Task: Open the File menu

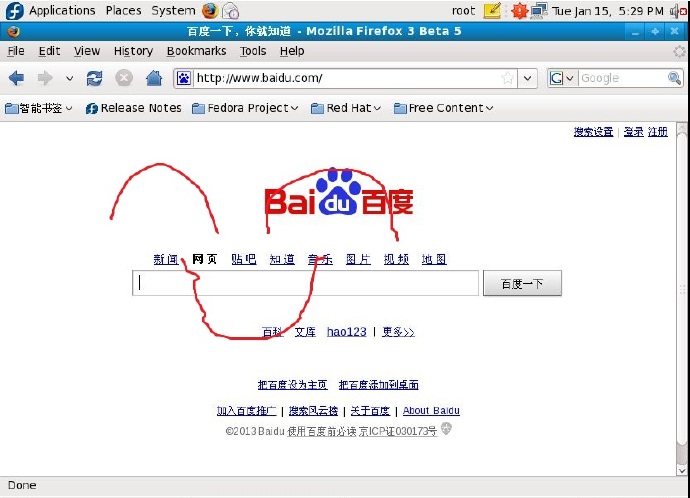Action: 16,51
